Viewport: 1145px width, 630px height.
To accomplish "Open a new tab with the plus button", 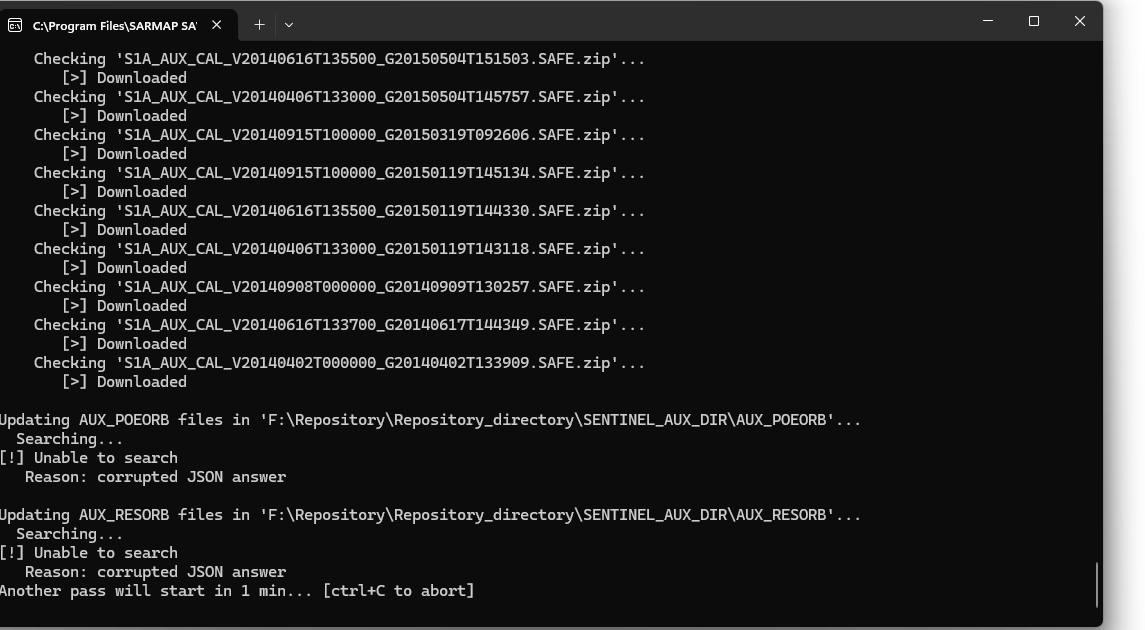I will 259,25.
